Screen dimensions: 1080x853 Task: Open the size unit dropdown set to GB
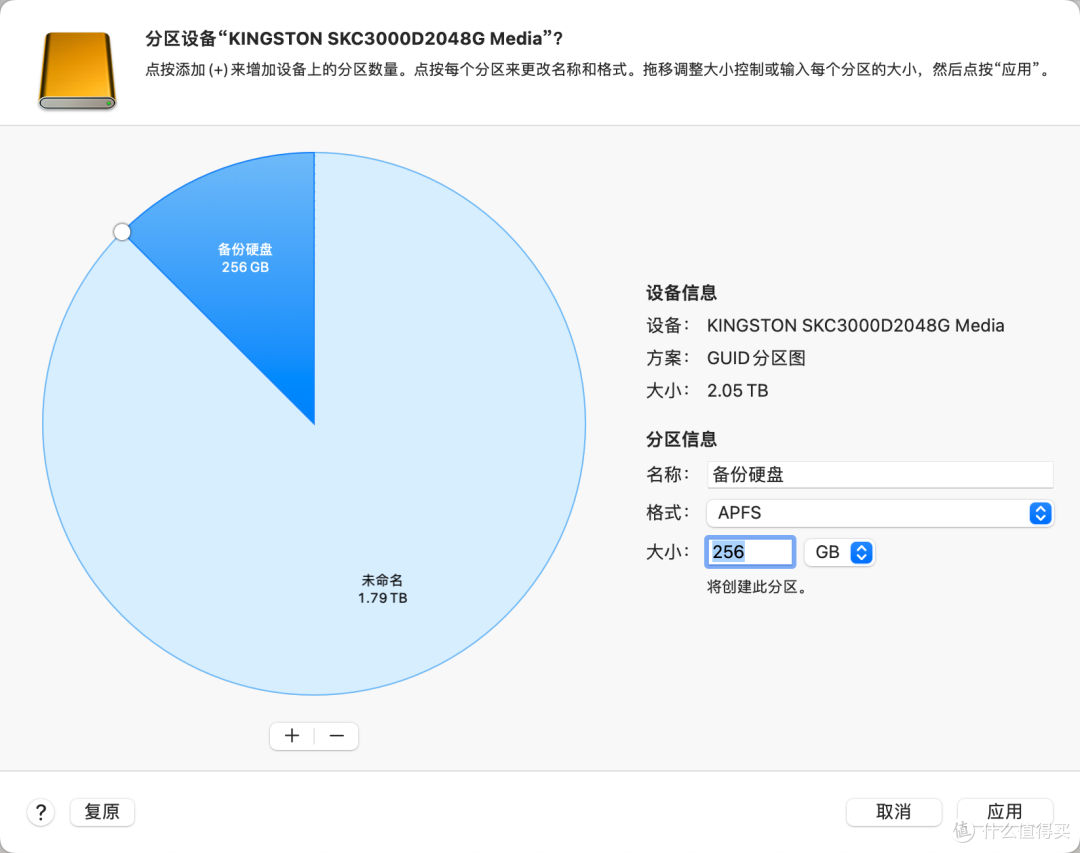tap(840, 551)
